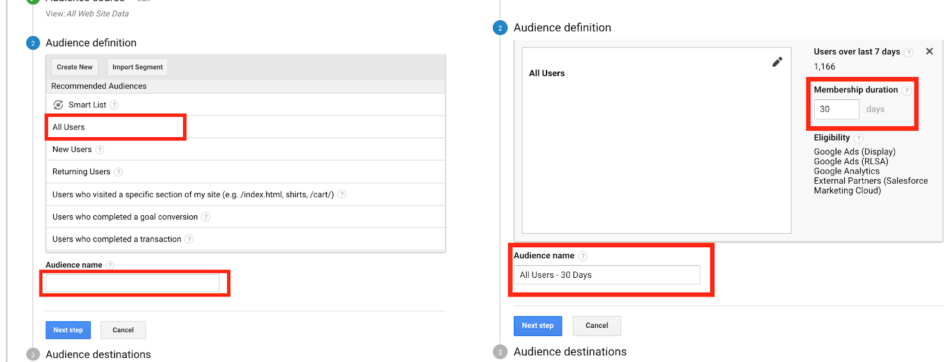Choose Users who completed a goal conversion

coord(246,217)
